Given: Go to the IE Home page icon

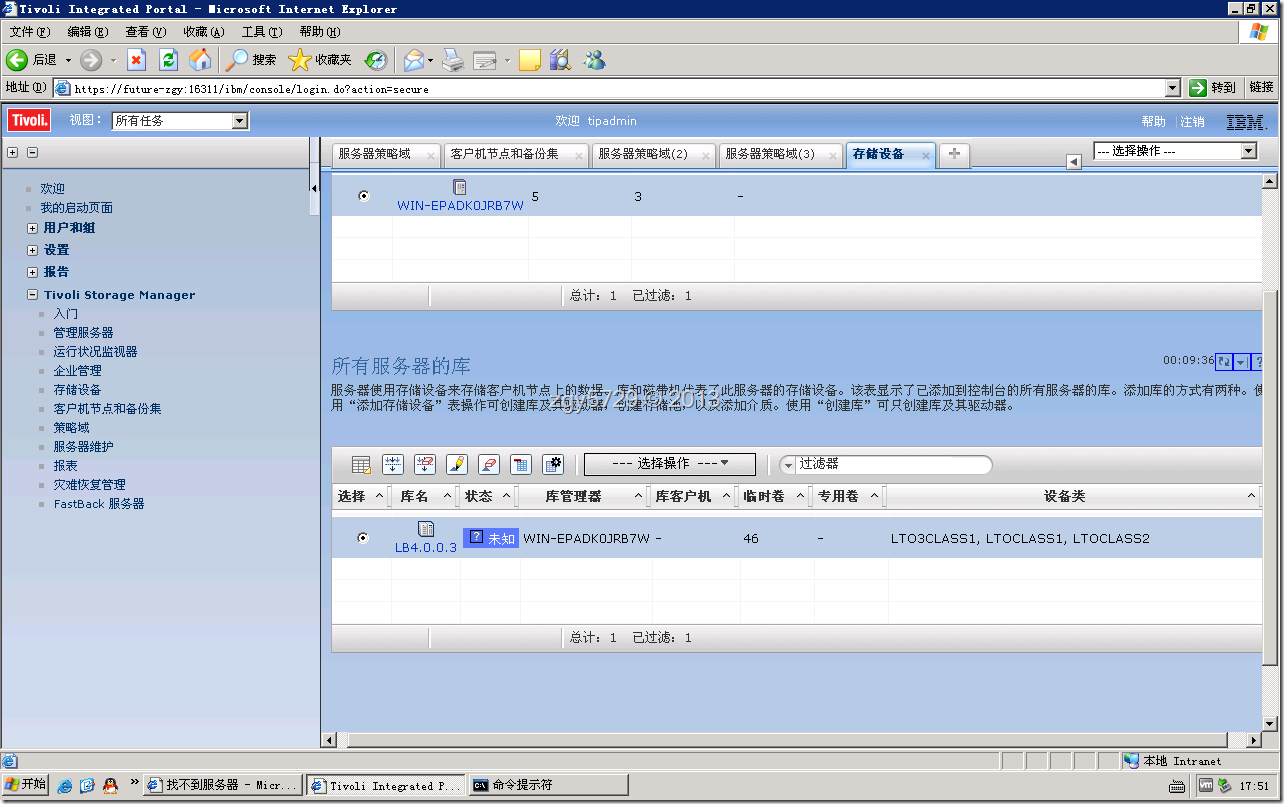Looking at the screenshot, I should click(x=200, y=60).
